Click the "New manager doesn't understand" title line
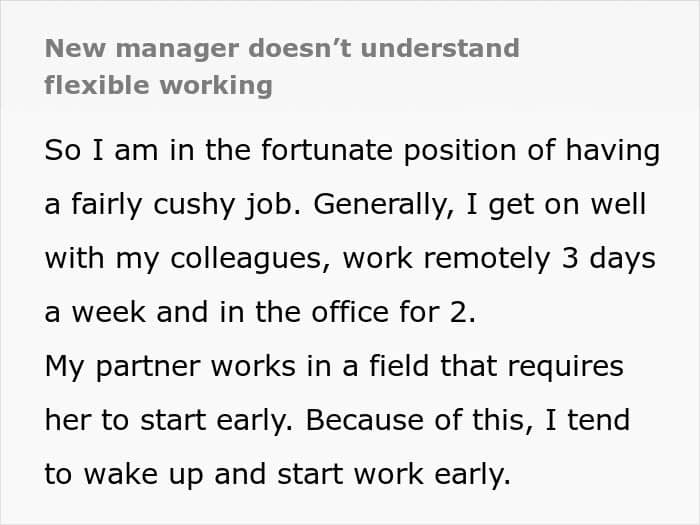 pyautogui.click(x=282, y=48)
